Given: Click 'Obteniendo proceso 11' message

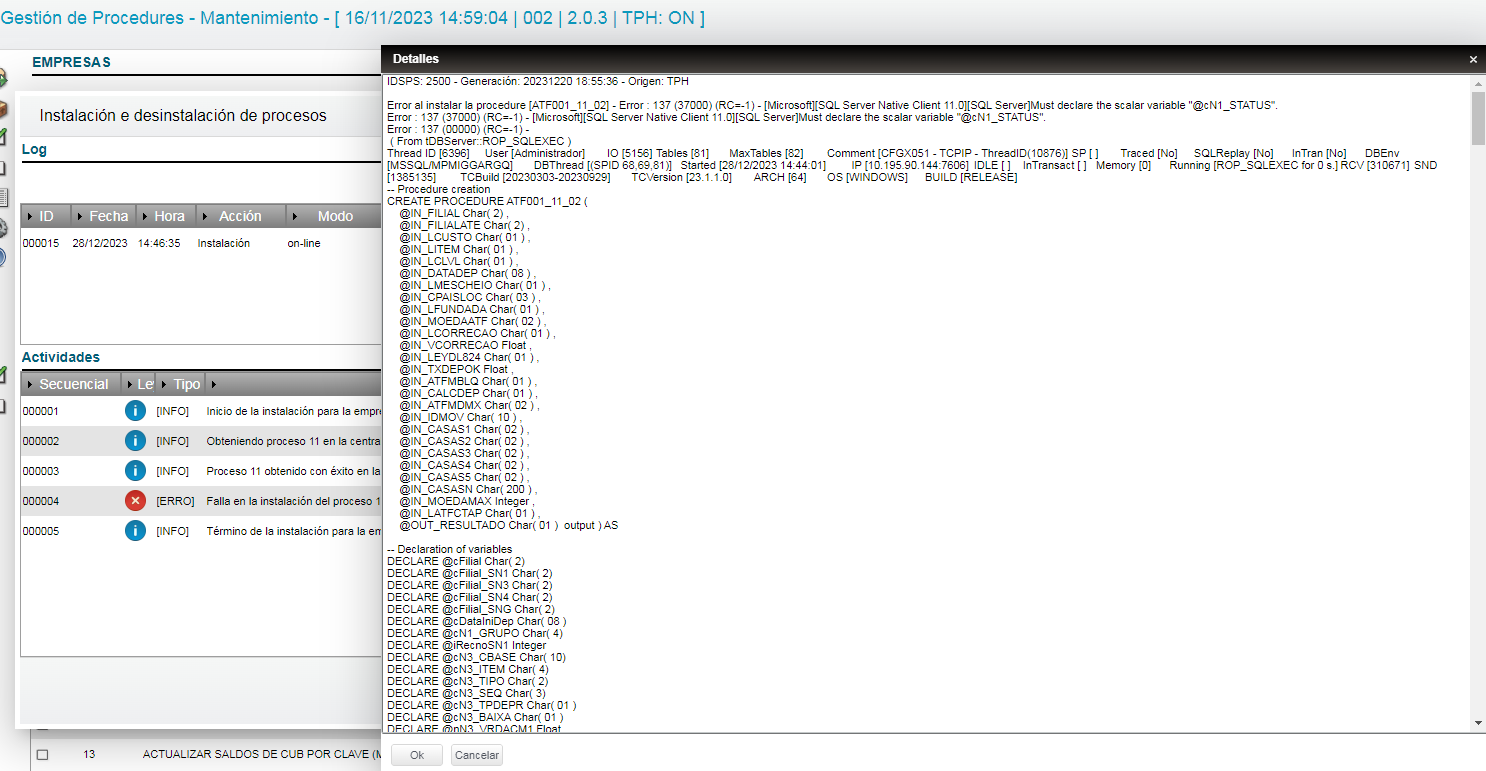Looking at the screenshot, I should [x=293, y=441].
